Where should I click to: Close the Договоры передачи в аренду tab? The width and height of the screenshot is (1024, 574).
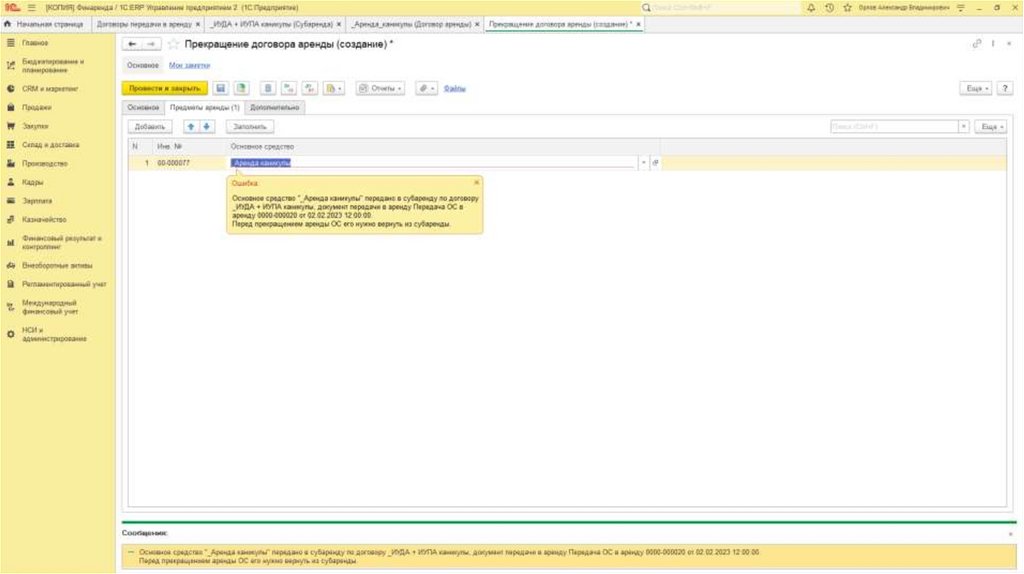[198, 24]
